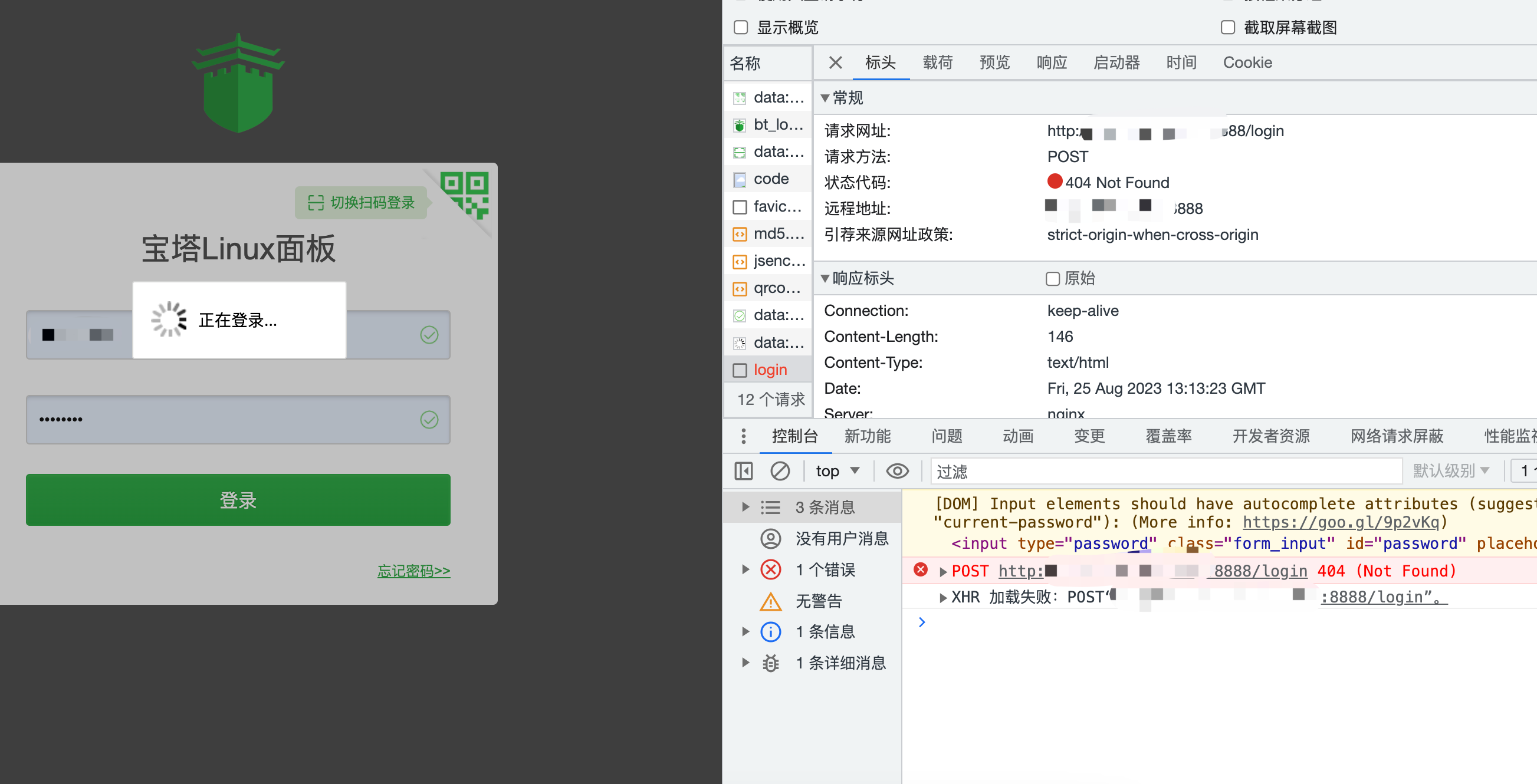Open the 默认级别 log level dropdown
Screen dimensions: 1537x784
(1450, 471)
